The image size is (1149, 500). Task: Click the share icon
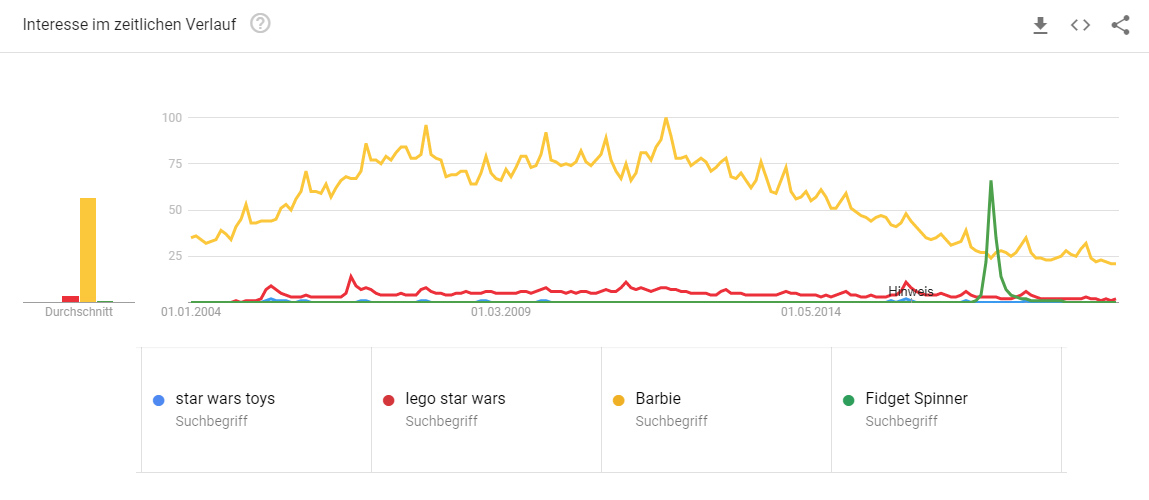[x=1120, y=25]
